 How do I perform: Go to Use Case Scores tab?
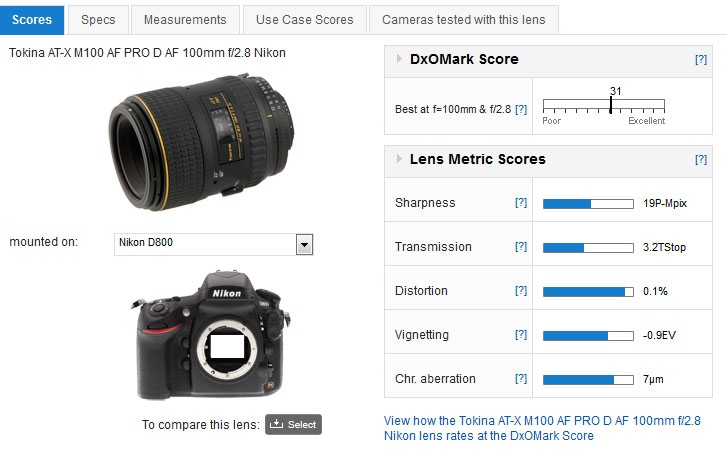click(305, 20)
